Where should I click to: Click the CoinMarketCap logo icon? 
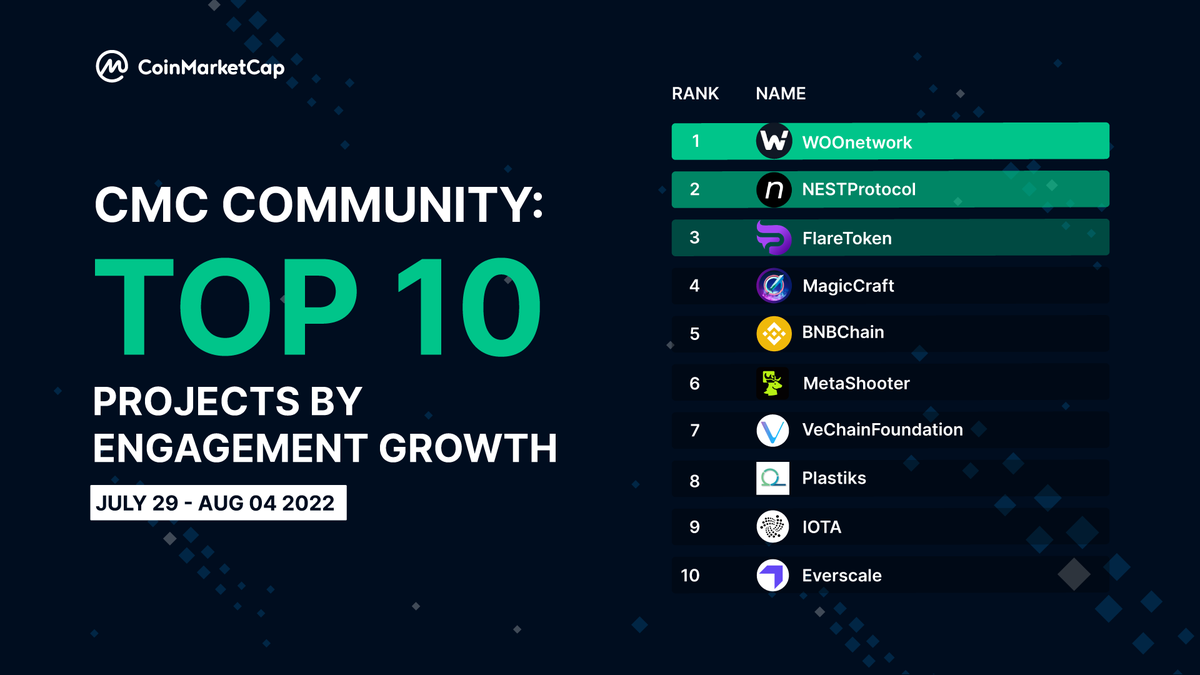coord(111,68)
